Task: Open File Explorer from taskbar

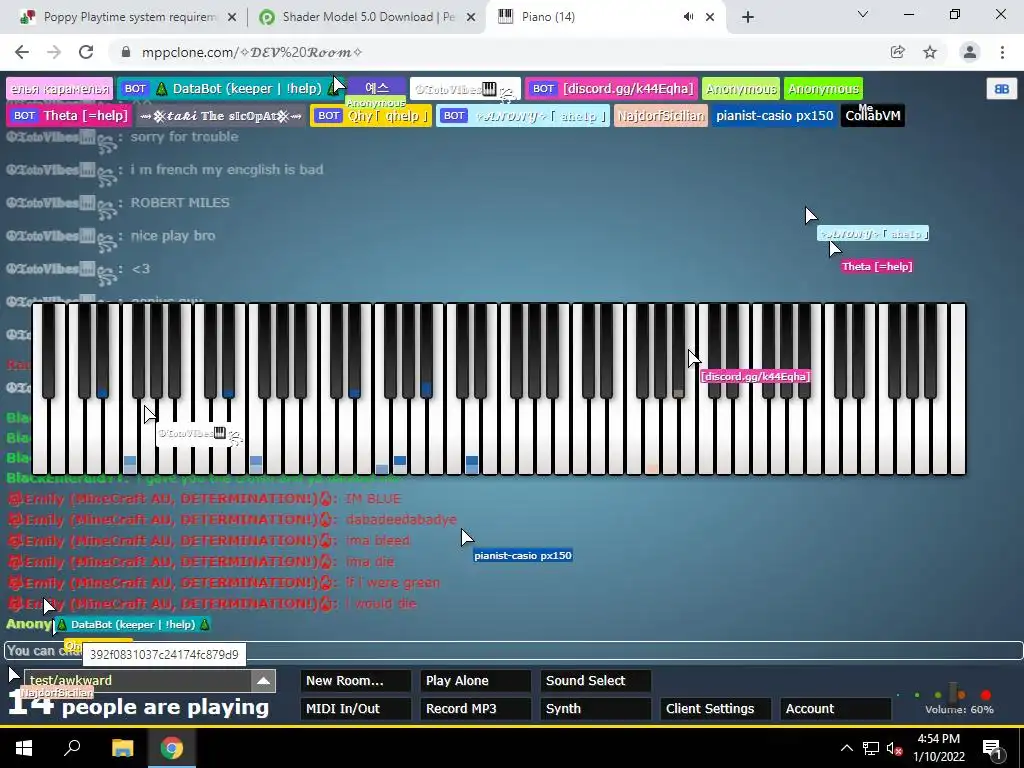Action: [x=122, y=748]
